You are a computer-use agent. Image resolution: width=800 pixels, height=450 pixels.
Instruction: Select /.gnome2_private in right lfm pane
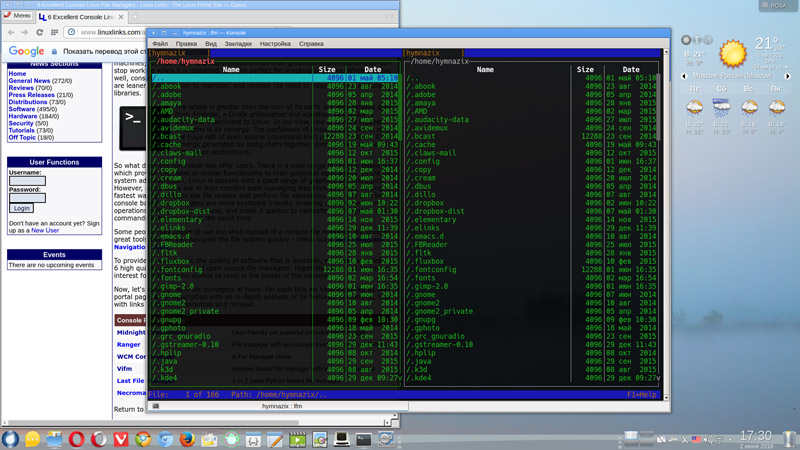[439, 311]
